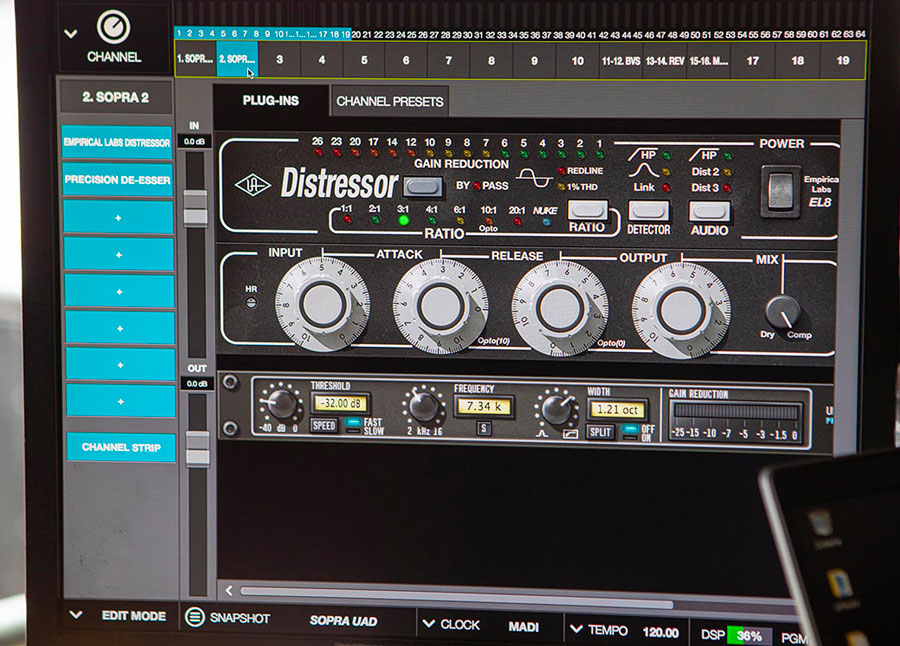900x646 pixels.
Task: Click the OUT level fader handle
Action: (198, 450)
